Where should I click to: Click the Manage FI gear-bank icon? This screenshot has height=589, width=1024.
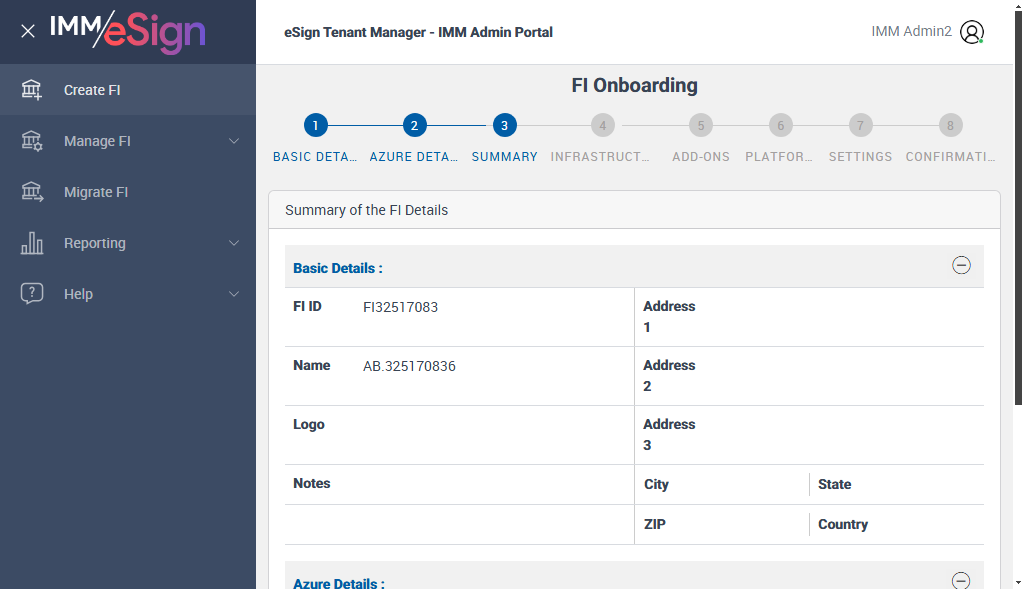[x=32, y=141]
